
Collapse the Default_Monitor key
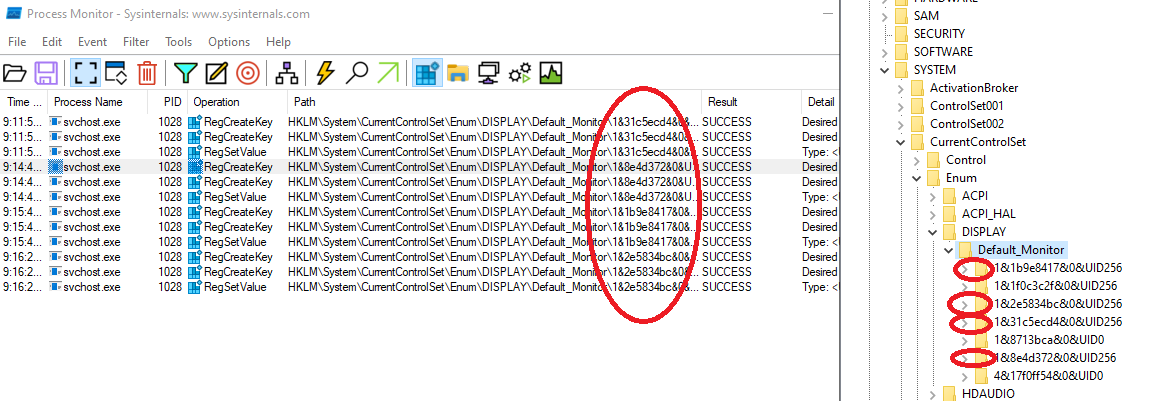pos(949,250)
